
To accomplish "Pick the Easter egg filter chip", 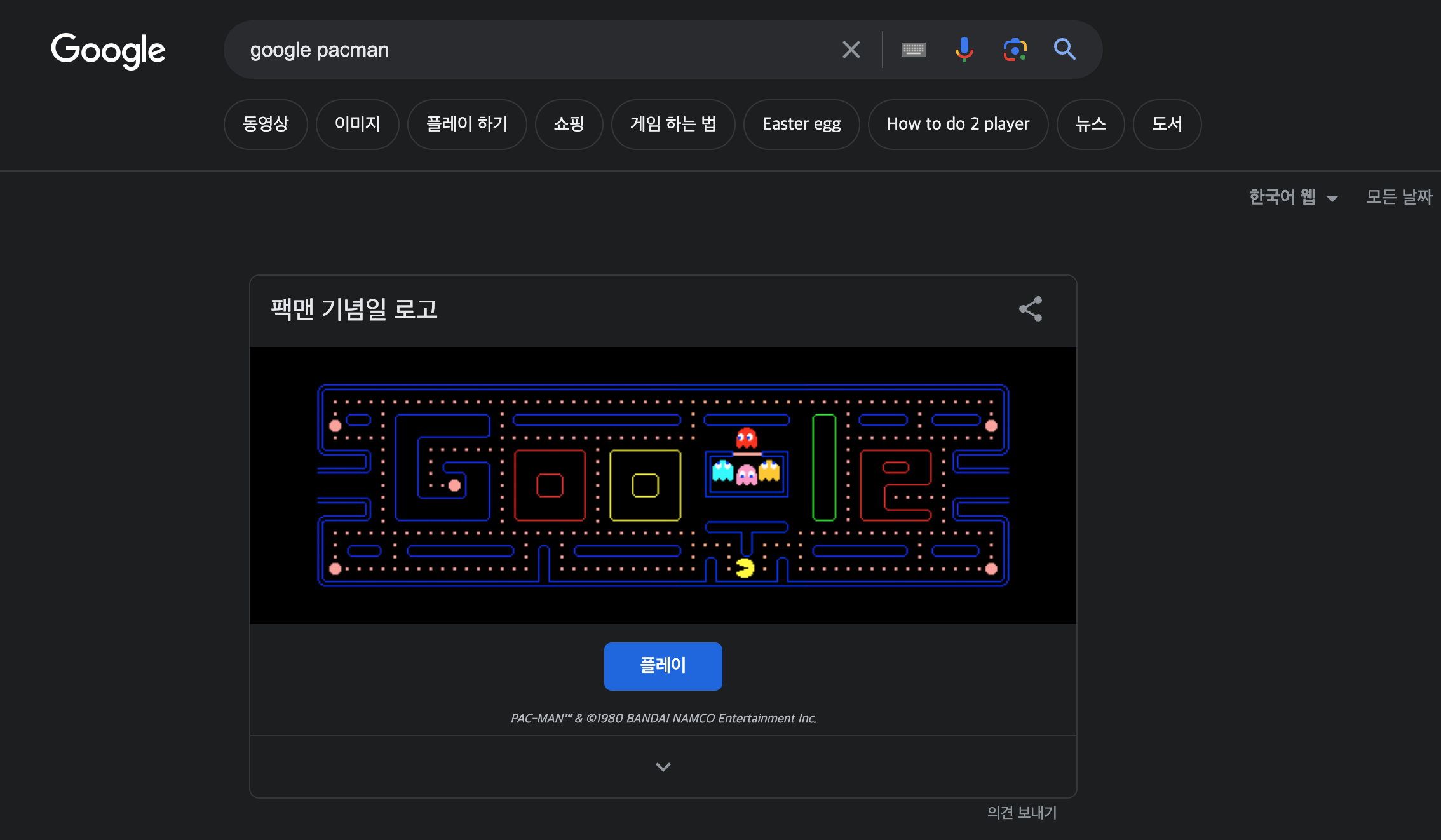I will [x=801, y=124].
